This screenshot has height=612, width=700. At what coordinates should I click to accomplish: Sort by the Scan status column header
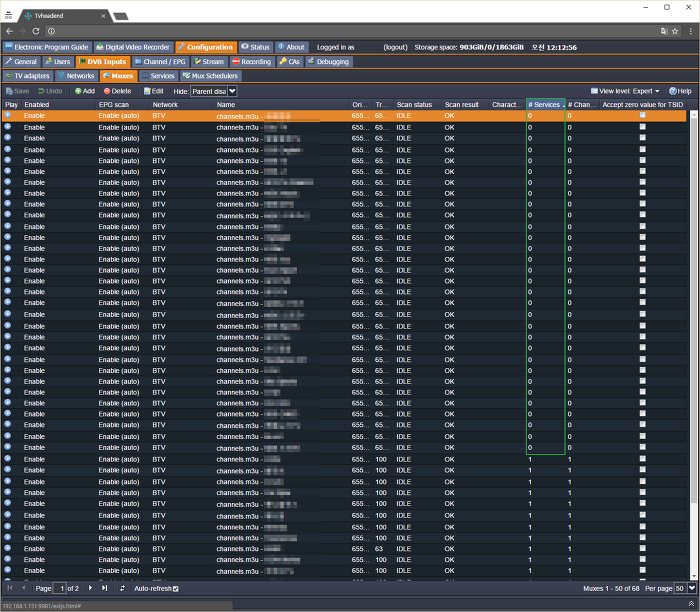click(417, 104)
